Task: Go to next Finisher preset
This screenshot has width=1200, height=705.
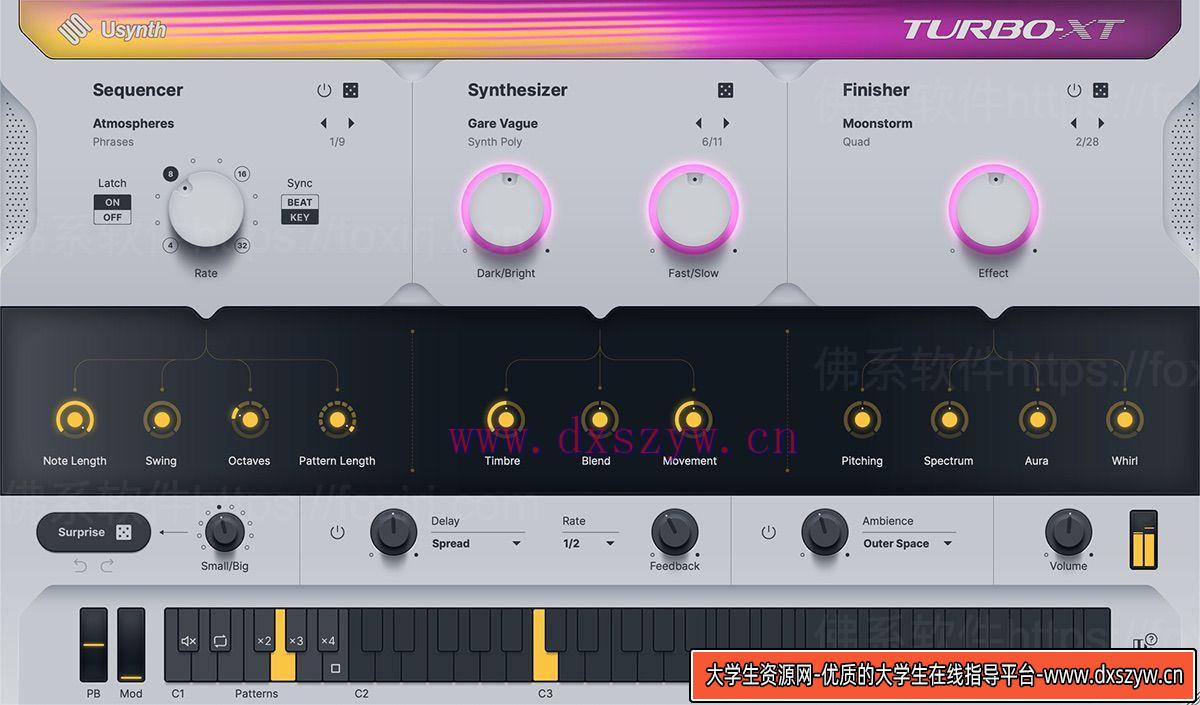Action: [x=1101, y=123]
